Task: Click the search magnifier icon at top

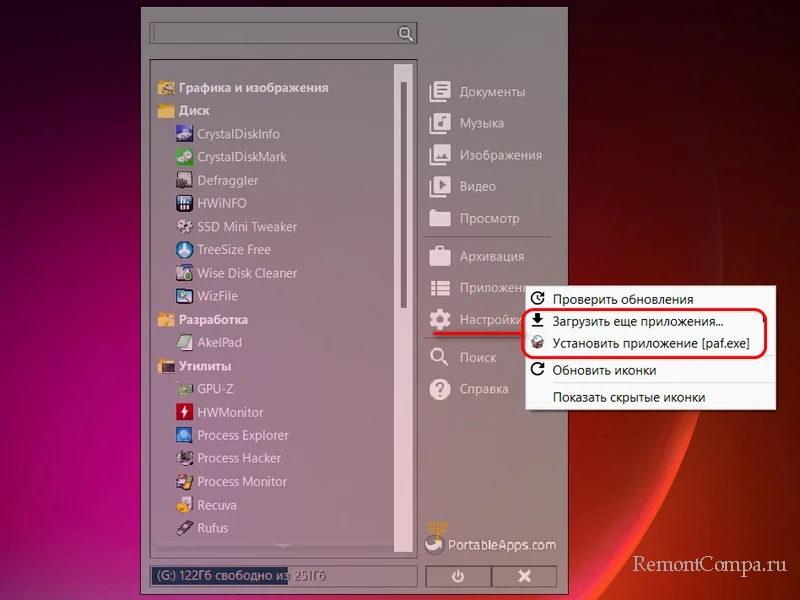Action: 405,34
